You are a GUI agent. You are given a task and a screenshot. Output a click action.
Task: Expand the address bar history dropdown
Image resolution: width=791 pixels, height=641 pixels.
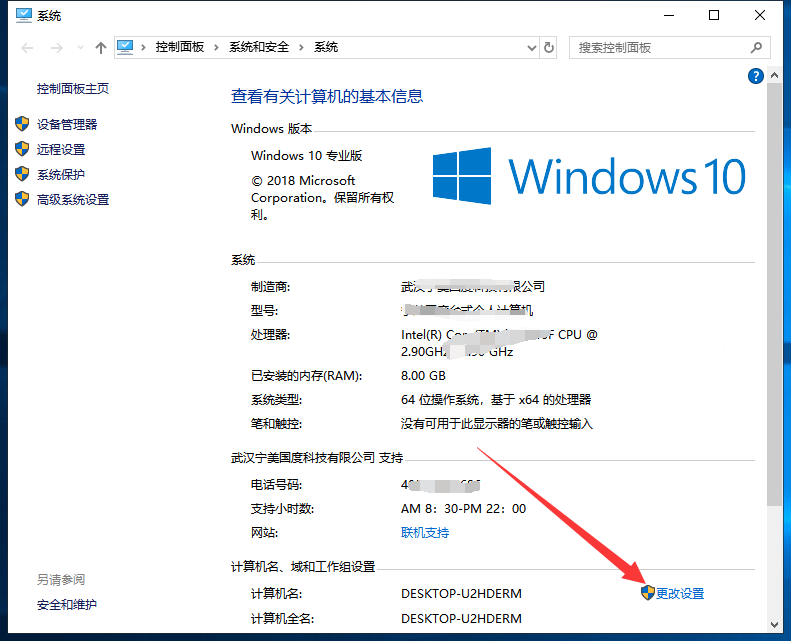(x=531, y=47)
